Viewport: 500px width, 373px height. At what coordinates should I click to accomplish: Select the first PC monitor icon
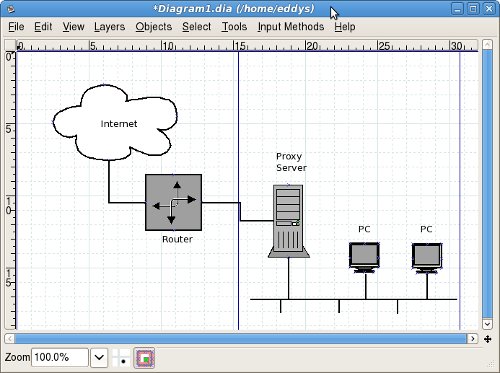coord(364,258)
